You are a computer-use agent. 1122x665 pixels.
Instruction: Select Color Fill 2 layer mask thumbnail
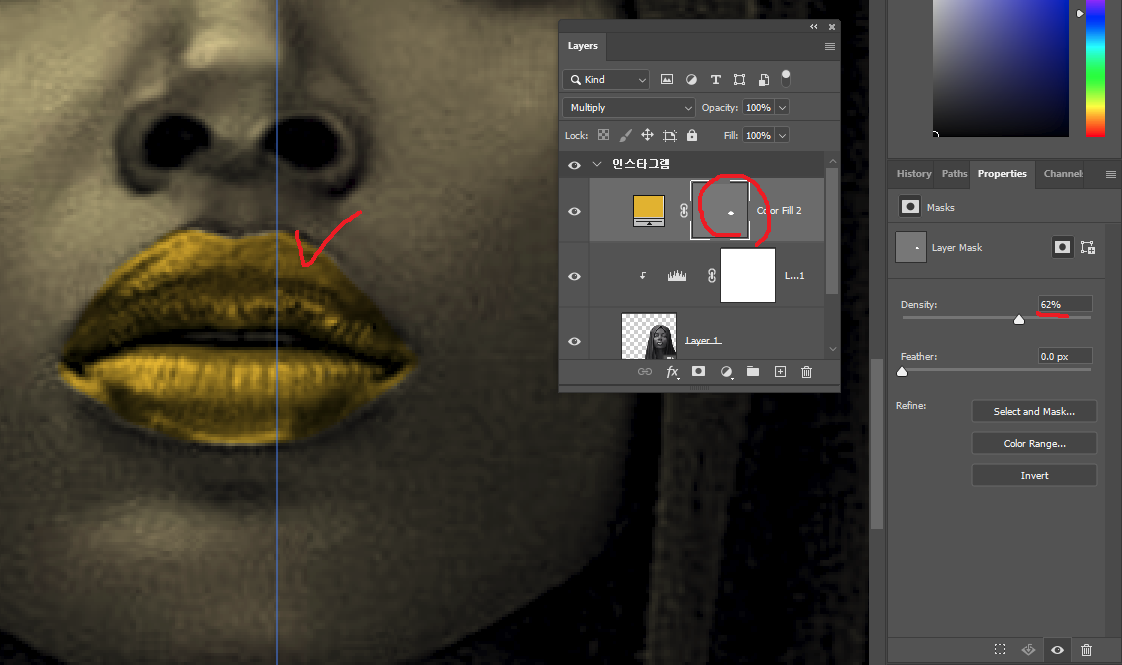(x=720, y=210)
